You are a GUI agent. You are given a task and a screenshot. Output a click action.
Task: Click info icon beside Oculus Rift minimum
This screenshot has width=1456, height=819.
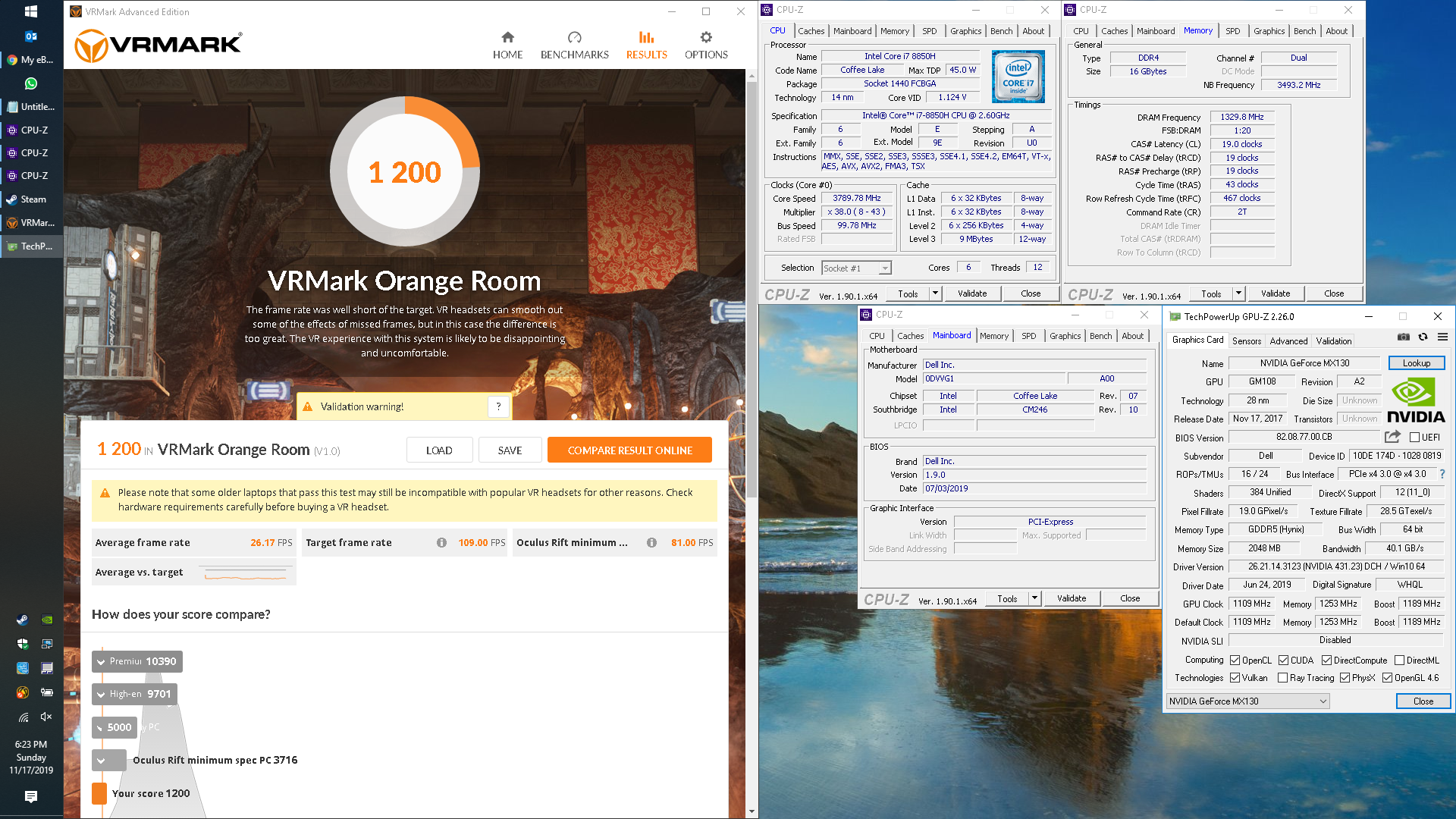[651, 543]
